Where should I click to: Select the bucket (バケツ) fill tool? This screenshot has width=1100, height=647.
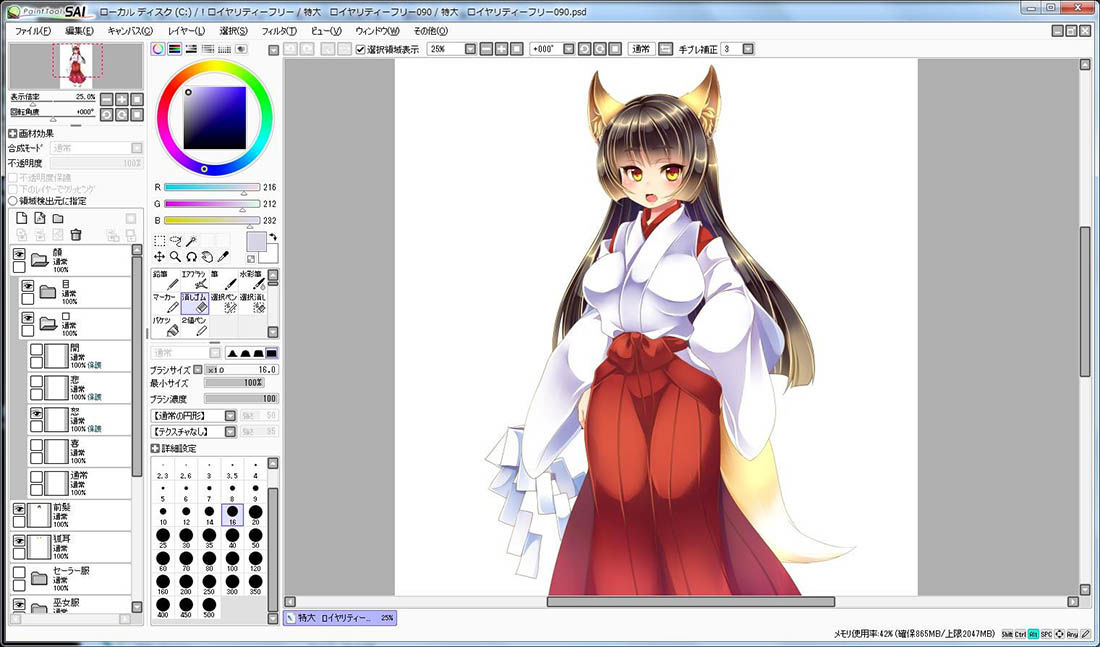166,326
